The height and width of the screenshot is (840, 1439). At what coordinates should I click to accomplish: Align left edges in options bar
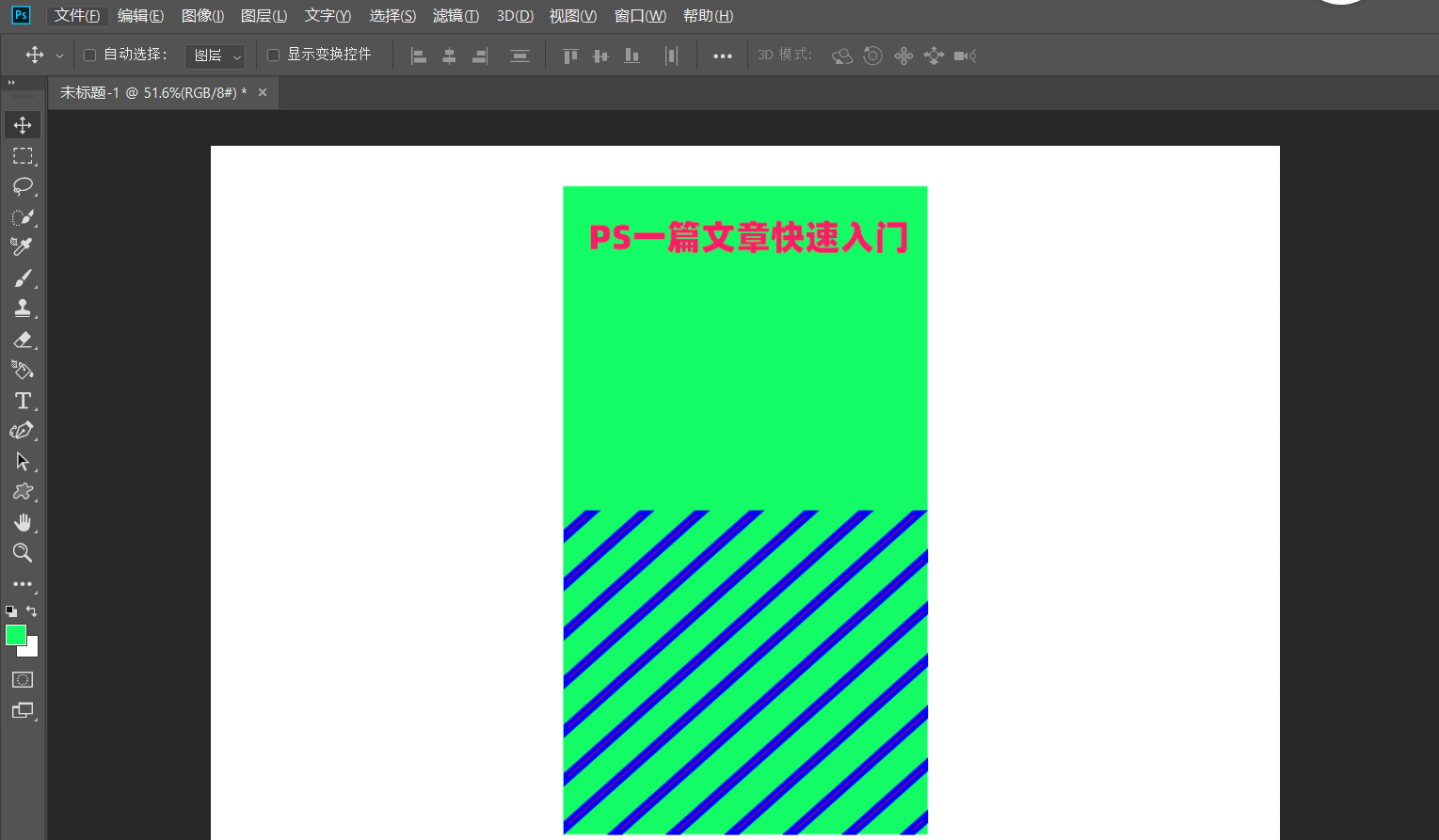pos(419,55)
